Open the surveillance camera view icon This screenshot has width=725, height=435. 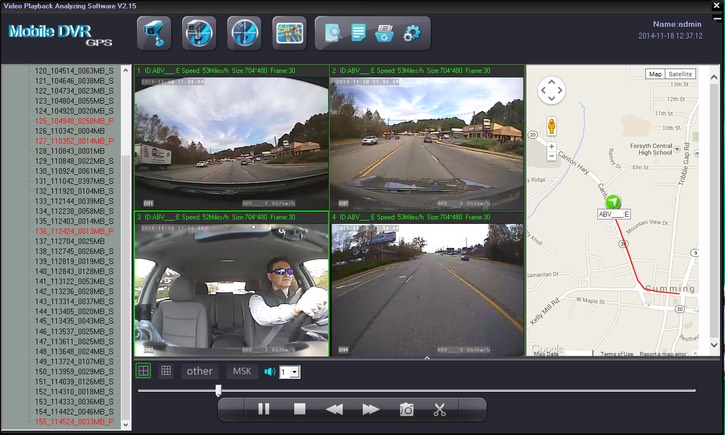coord(153,33)
